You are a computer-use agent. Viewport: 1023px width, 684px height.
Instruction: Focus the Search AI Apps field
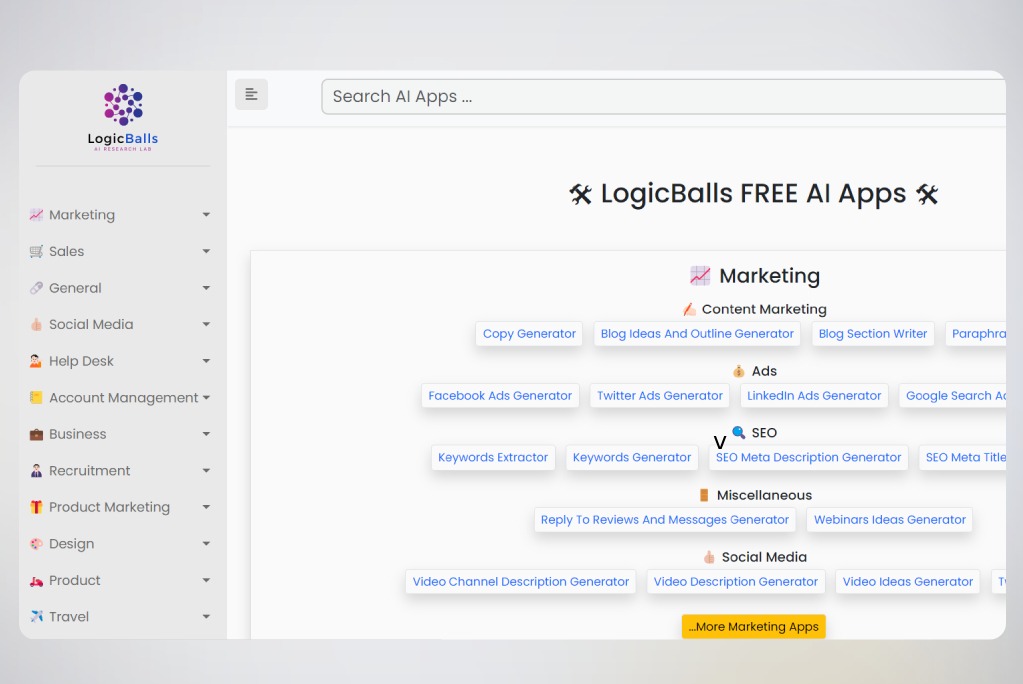664,97
